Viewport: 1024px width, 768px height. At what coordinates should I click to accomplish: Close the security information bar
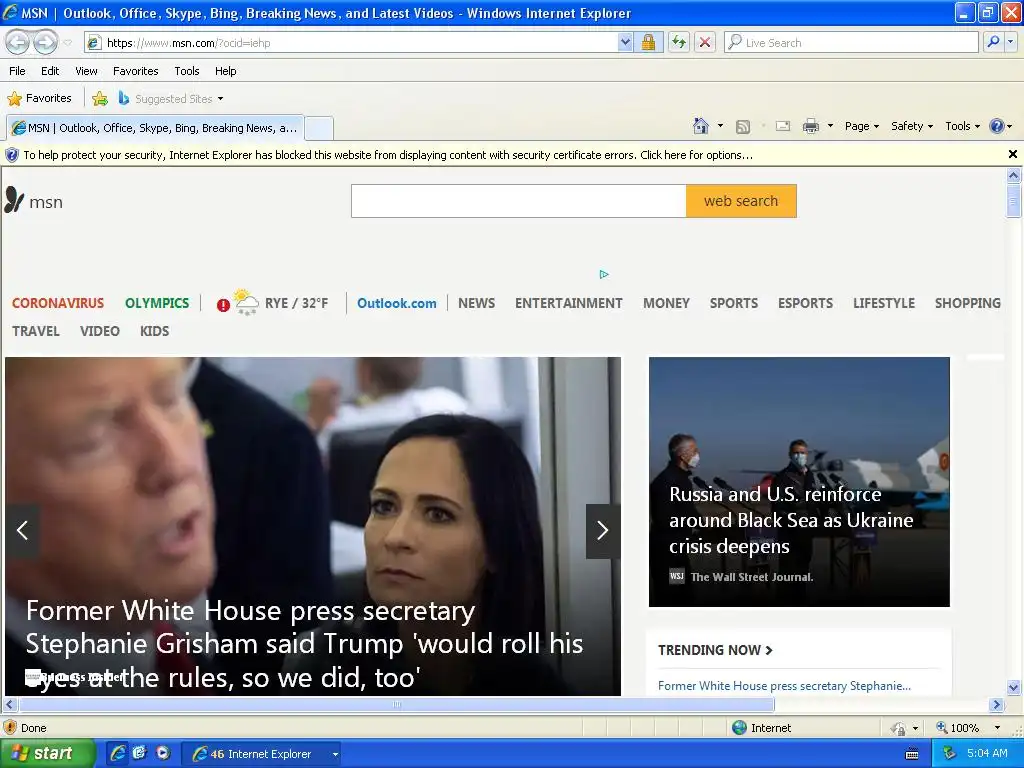[x=1012, y=154]
